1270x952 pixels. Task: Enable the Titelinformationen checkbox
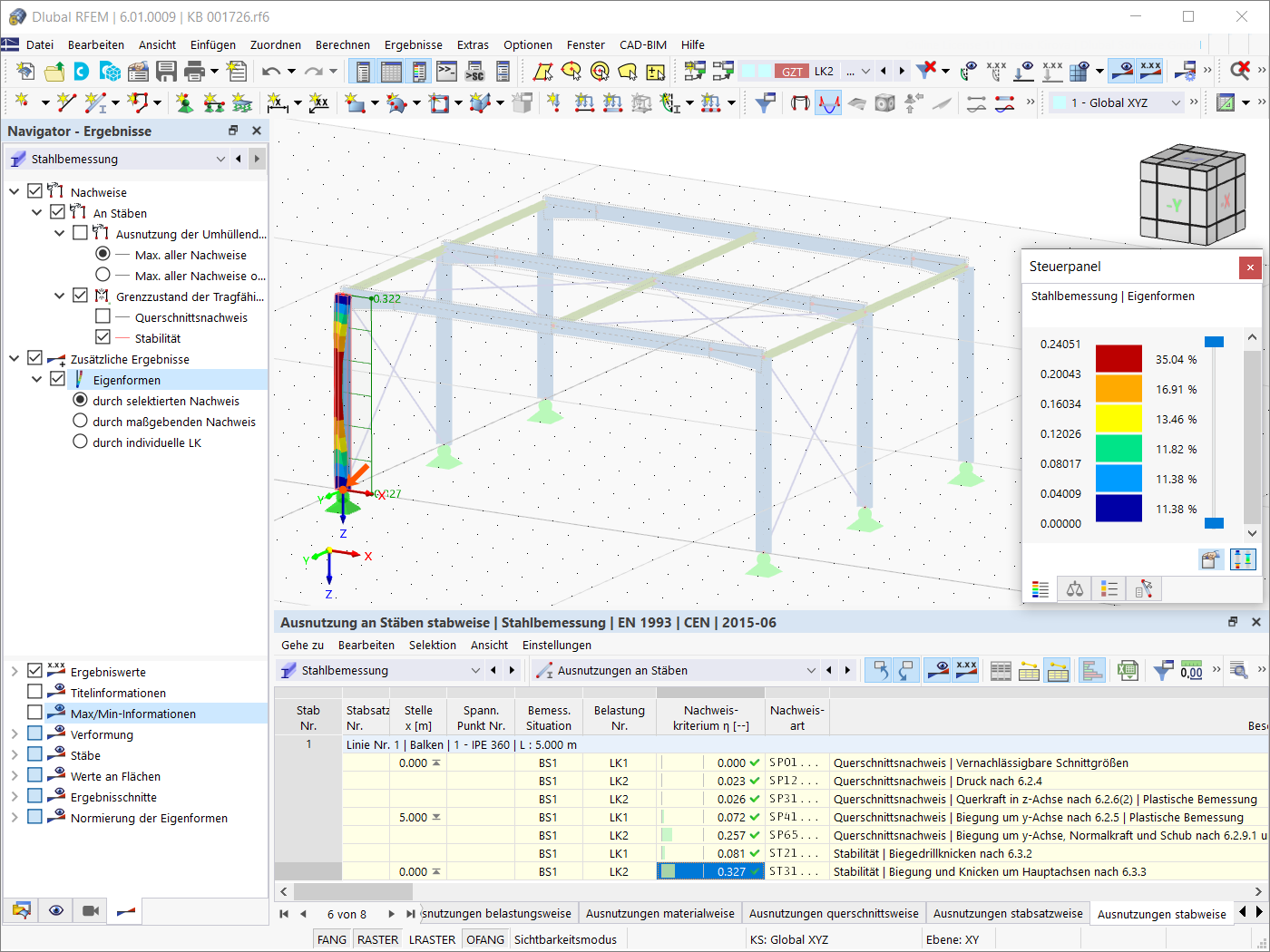coord(34,692)
